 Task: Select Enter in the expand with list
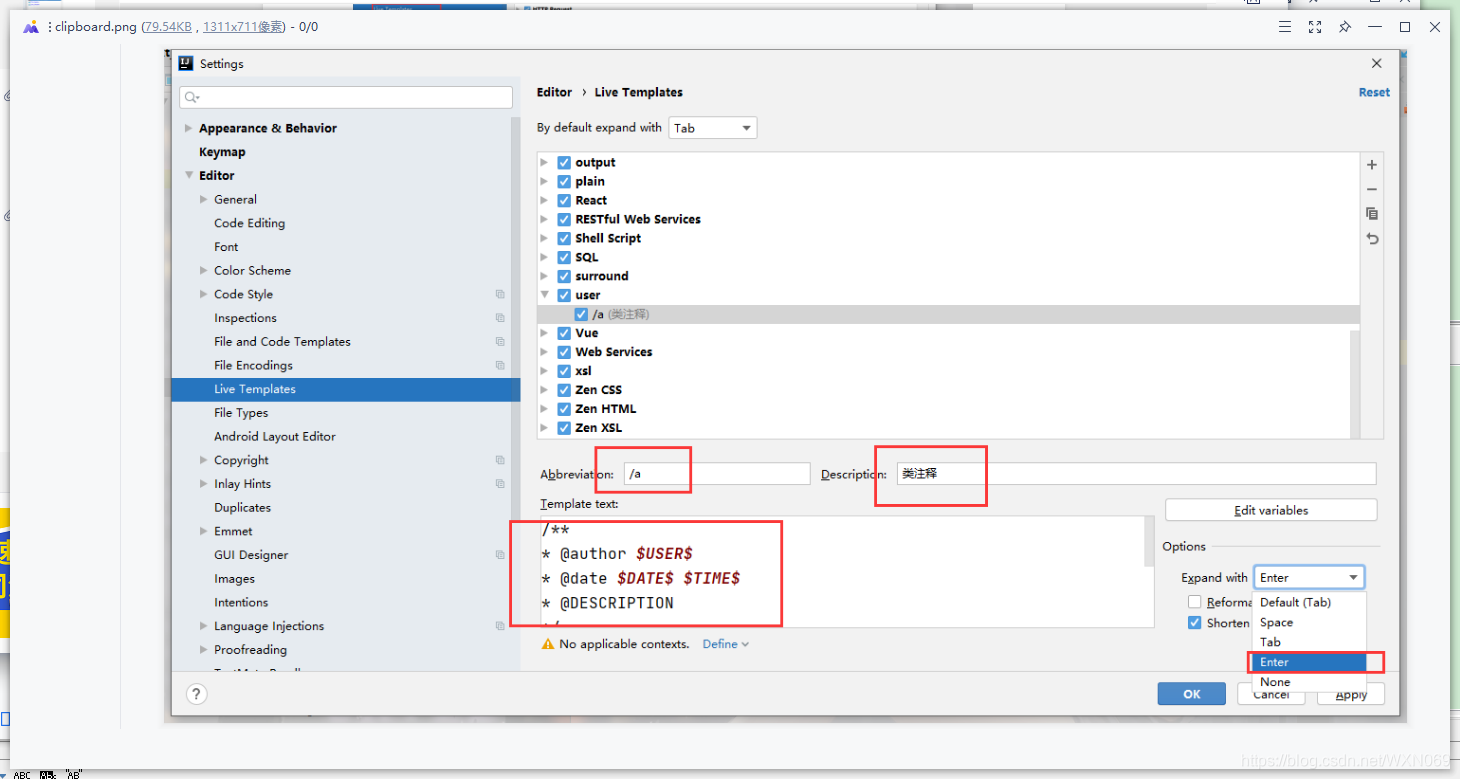coord(1309,662)
